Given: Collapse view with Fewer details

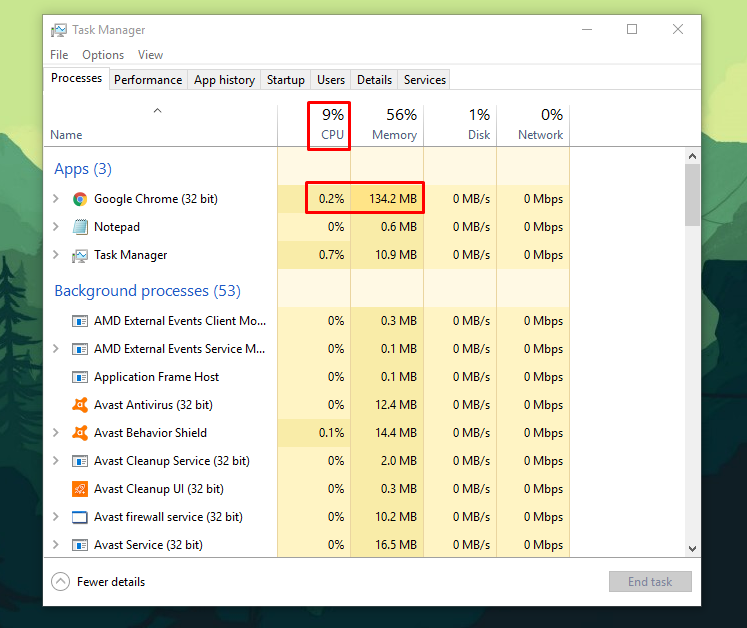Looking at the screenshot, I should pos(98,582).
